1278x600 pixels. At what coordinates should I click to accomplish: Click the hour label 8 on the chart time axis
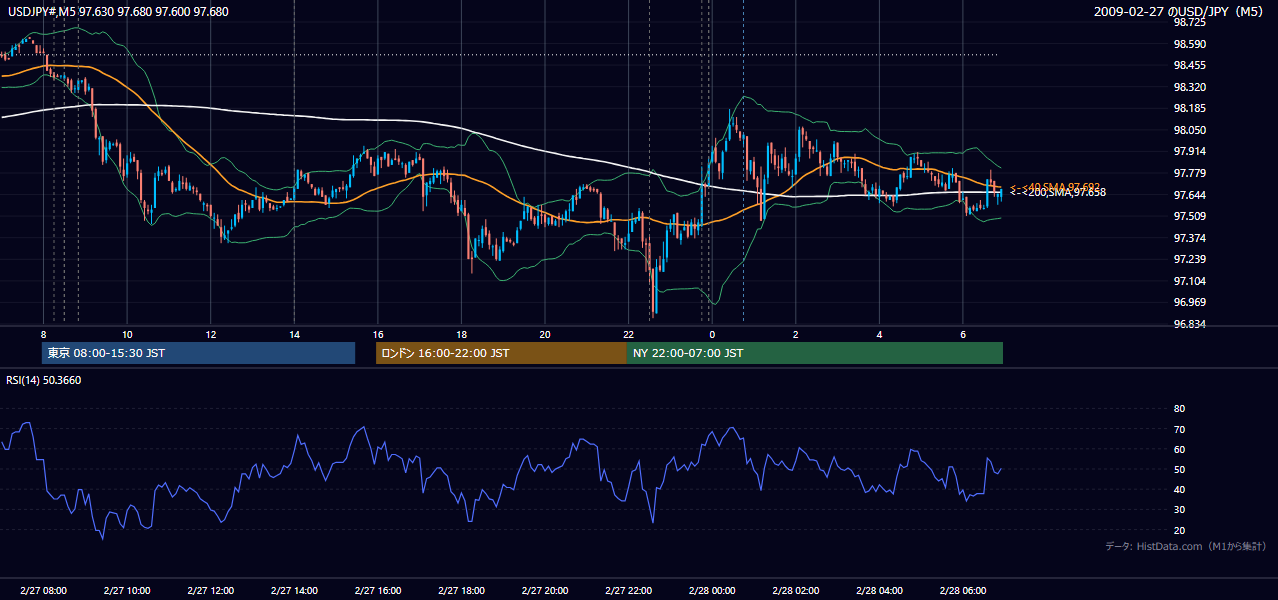click(43, 334)
